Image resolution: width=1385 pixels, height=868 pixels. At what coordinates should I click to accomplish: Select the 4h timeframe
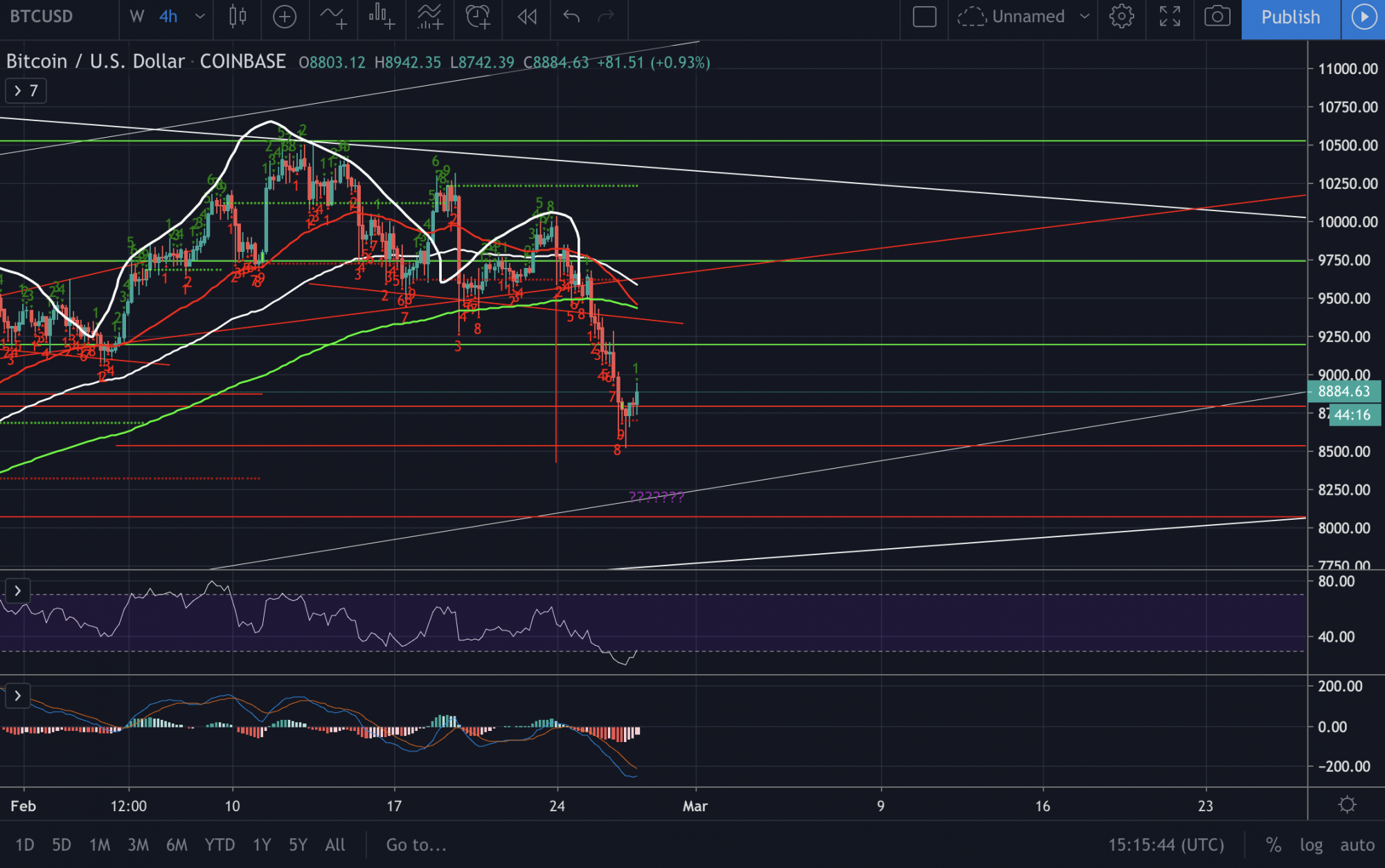[x=168, y=17]
